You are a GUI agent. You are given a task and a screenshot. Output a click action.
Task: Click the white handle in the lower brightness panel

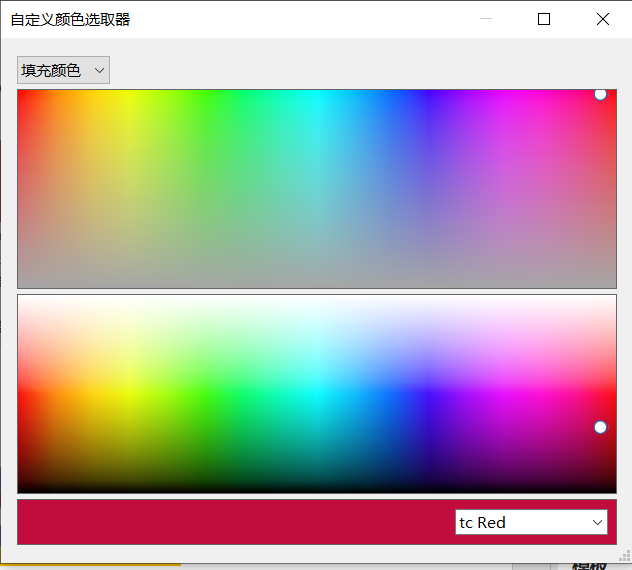(x=600, y=427)
